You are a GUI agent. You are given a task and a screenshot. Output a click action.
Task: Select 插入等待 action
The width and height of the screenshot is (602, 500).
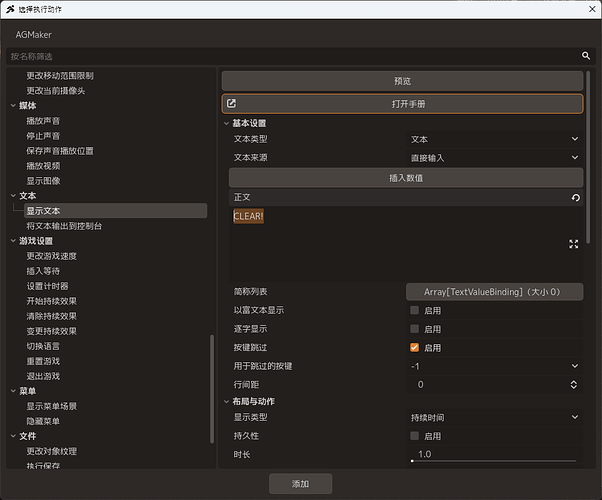coord(43,271)
